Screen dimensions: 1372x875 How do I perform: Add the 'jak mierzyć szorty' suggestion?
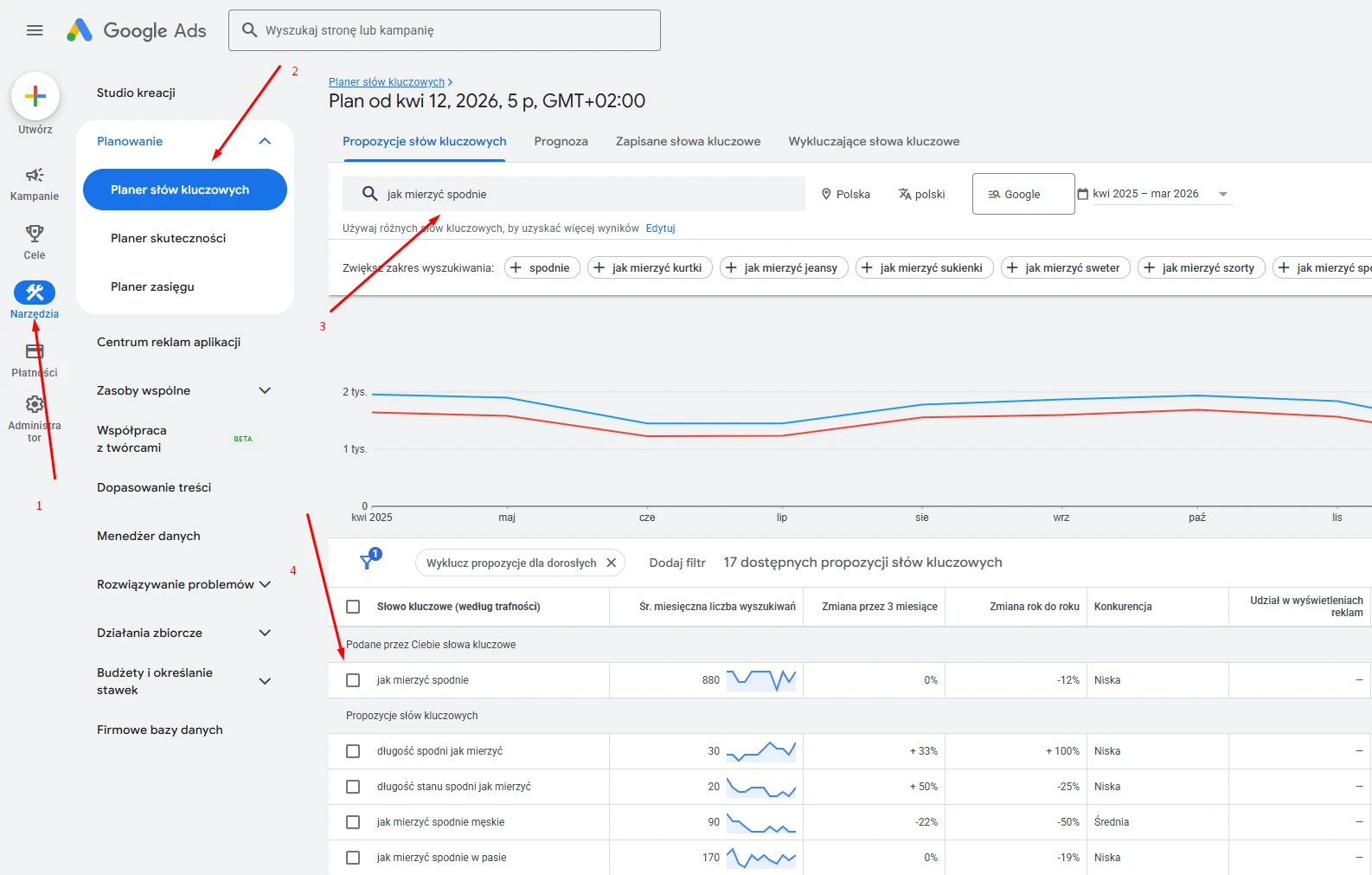pyautogui.click(x=1202, y=267)
